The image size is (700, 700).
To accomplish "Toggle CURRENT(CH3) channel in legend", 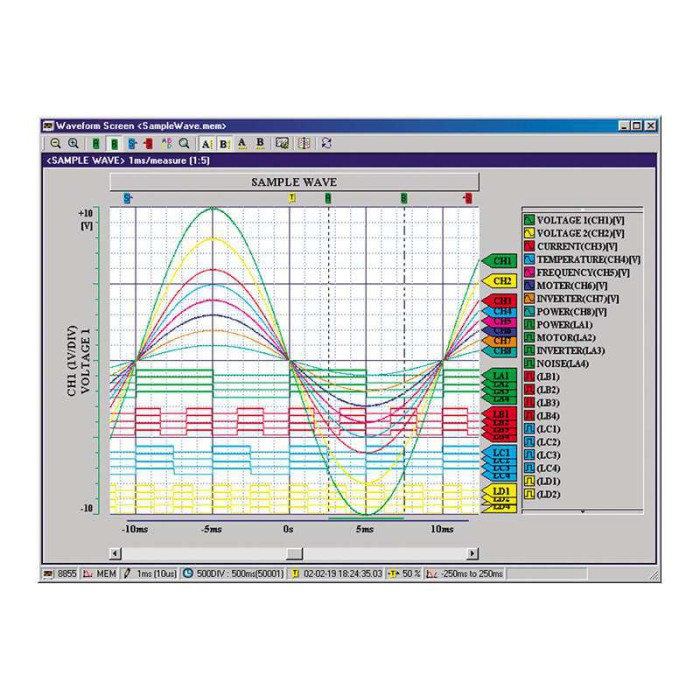I will pos(529,246).
